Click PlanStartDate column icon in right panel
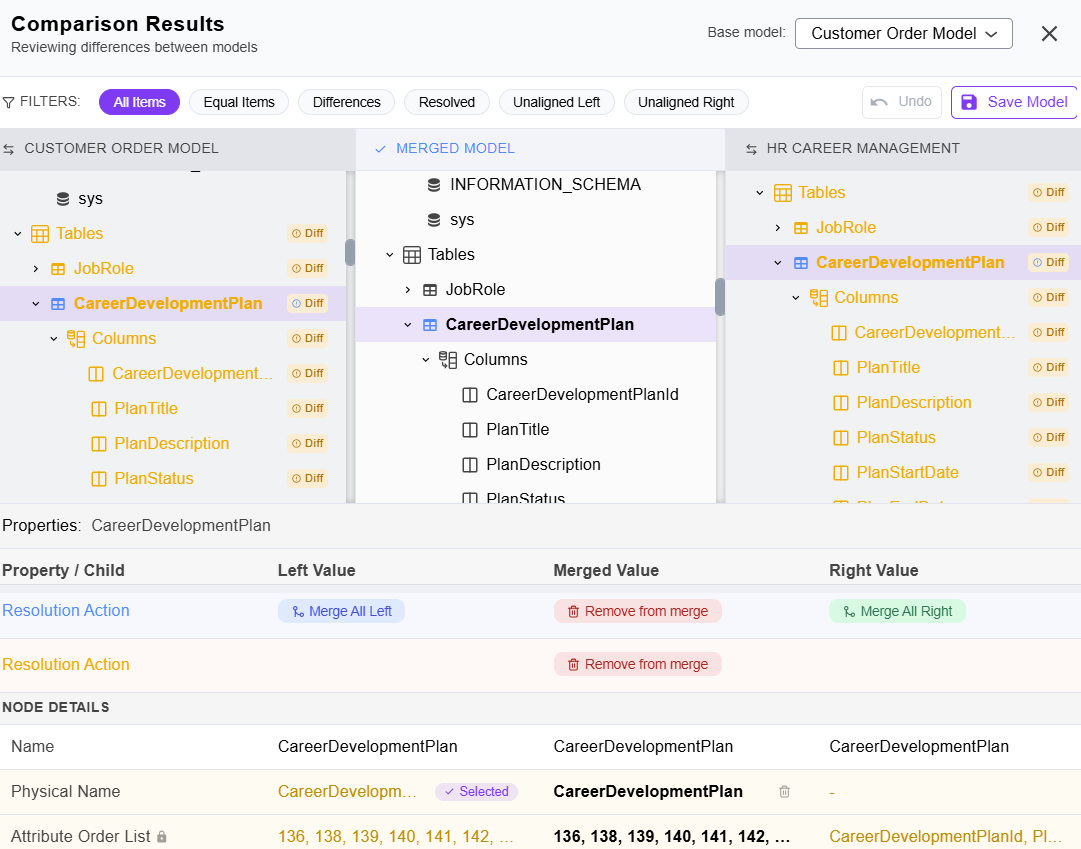 (x=840, y=473)
